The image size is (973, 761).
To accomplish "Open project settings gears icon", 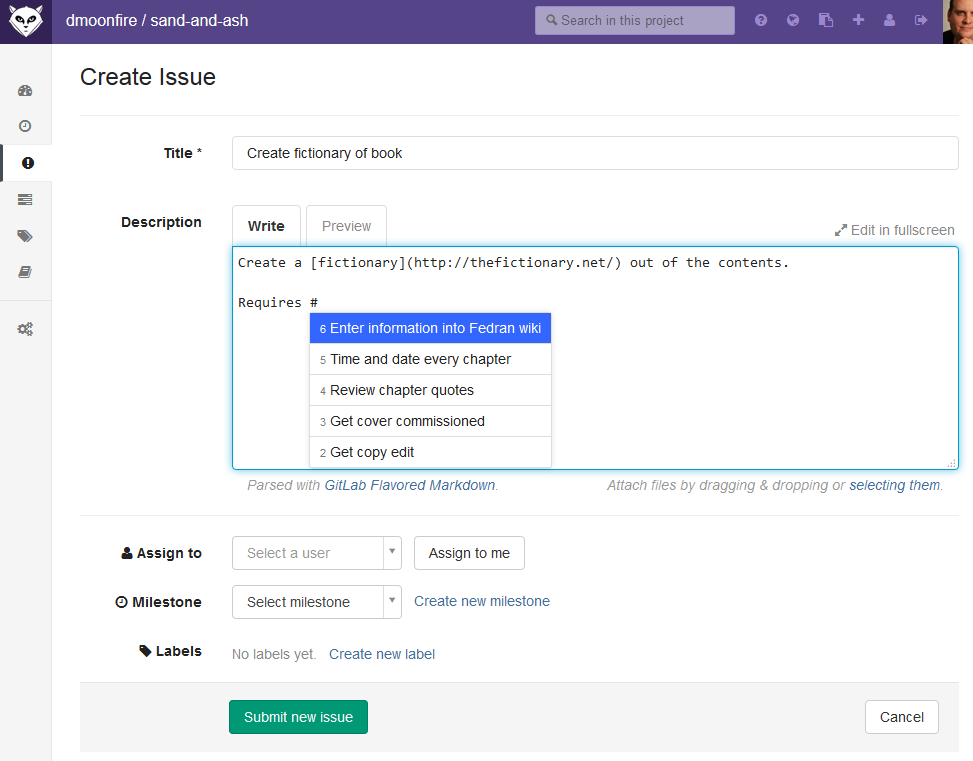I will click(x=25, y=329).
